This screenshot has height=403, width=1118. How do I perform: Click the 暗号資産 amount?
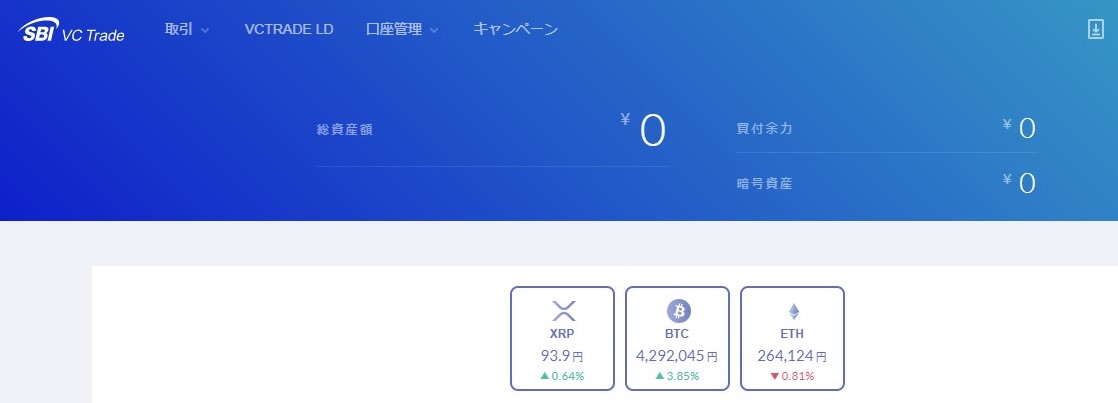[1019, 183]
